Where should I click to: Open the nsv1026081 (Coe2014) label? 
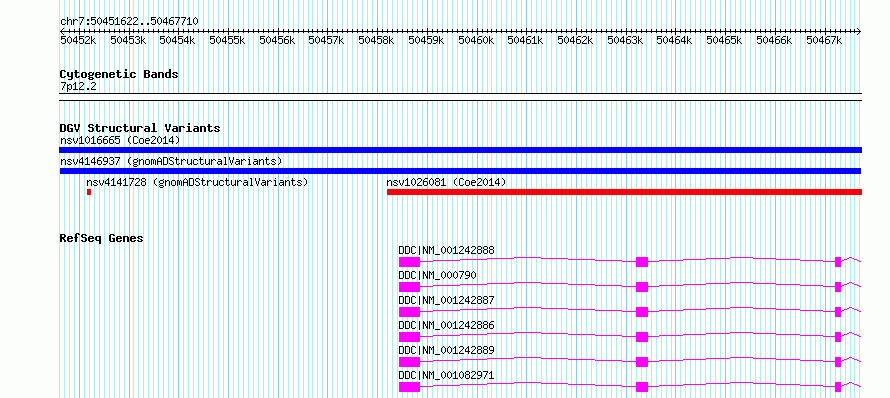pyautogui.click(x=446, y=182)
